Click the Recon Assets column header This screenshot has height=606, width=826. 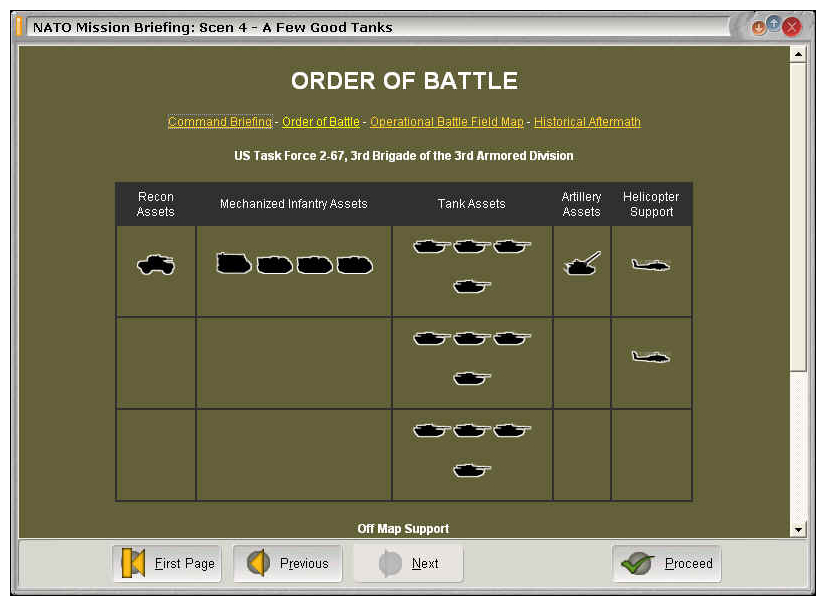155,204
